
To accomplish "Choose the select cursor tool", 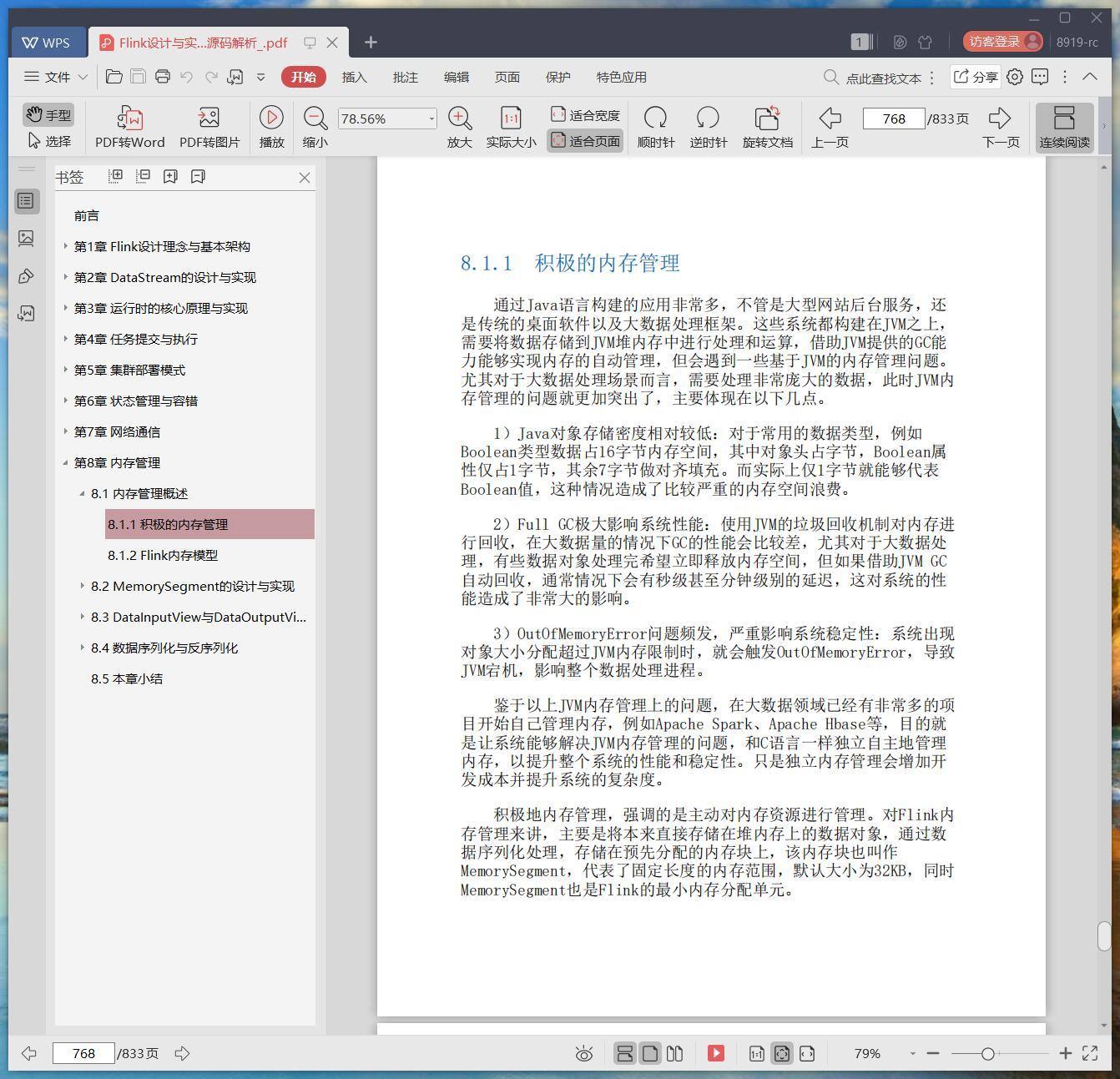I will [49, 140].
